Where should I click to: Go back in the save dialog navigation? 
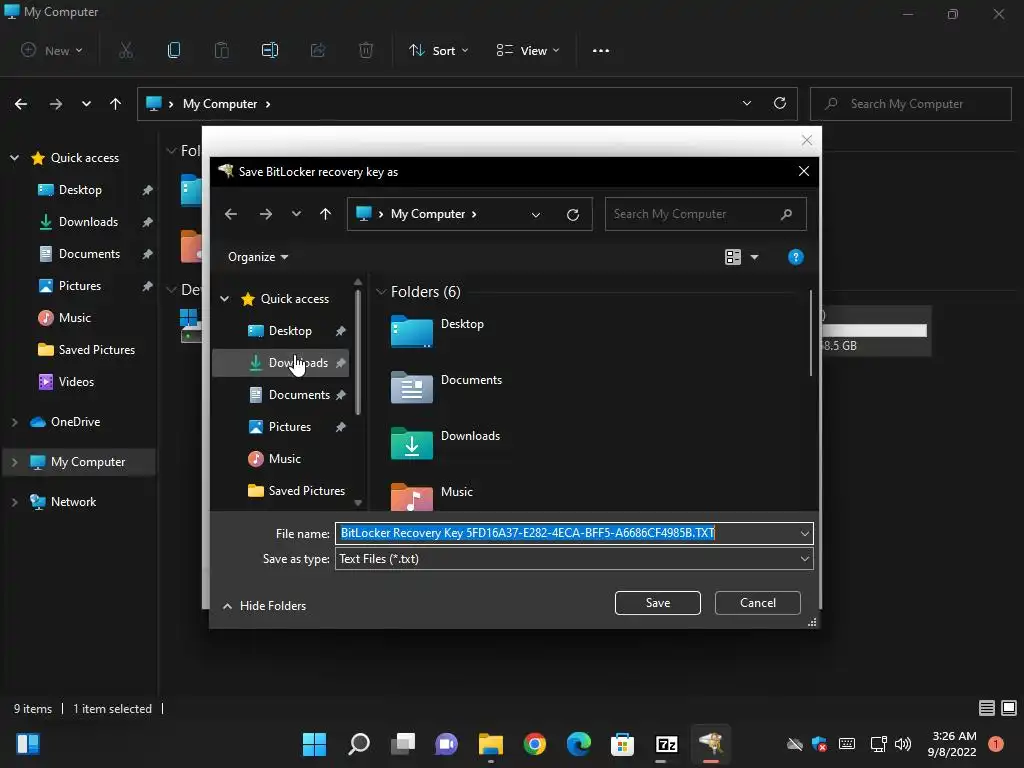coord(231,214)
